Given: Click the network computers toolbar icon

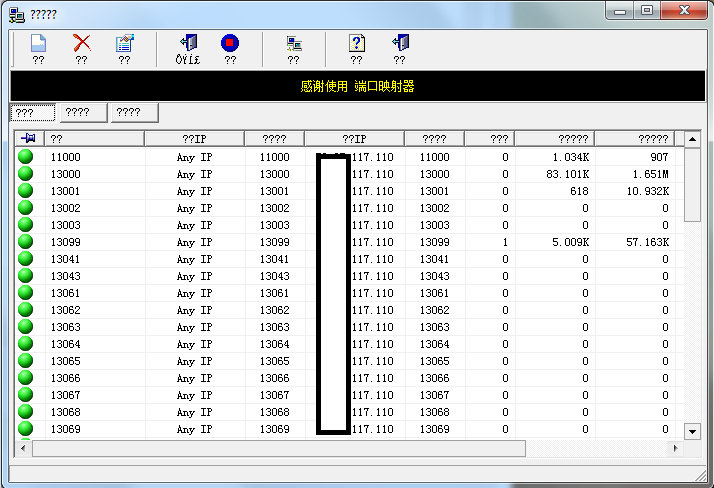Looking at the screenshot, I should click(x=294, y=44).
